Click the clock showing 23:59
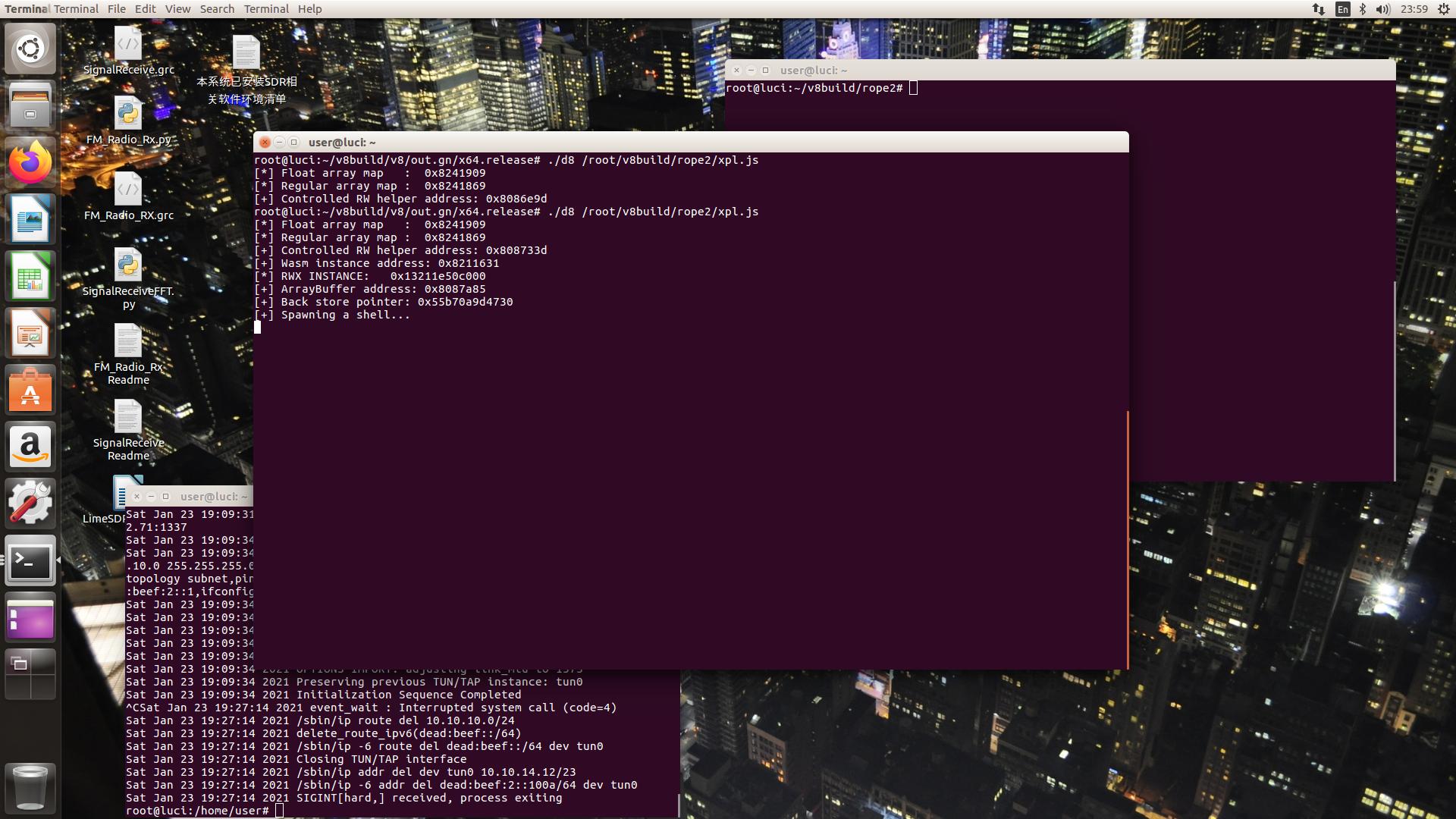The image size is (1456, 819). 1414,9
